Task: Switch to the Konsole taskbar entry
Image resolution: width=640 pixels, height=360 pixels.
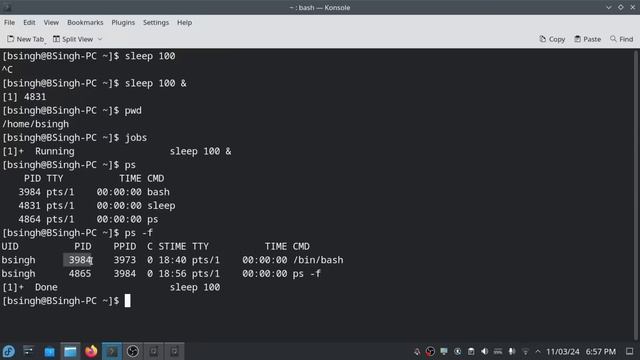Action: coord(112,351)
